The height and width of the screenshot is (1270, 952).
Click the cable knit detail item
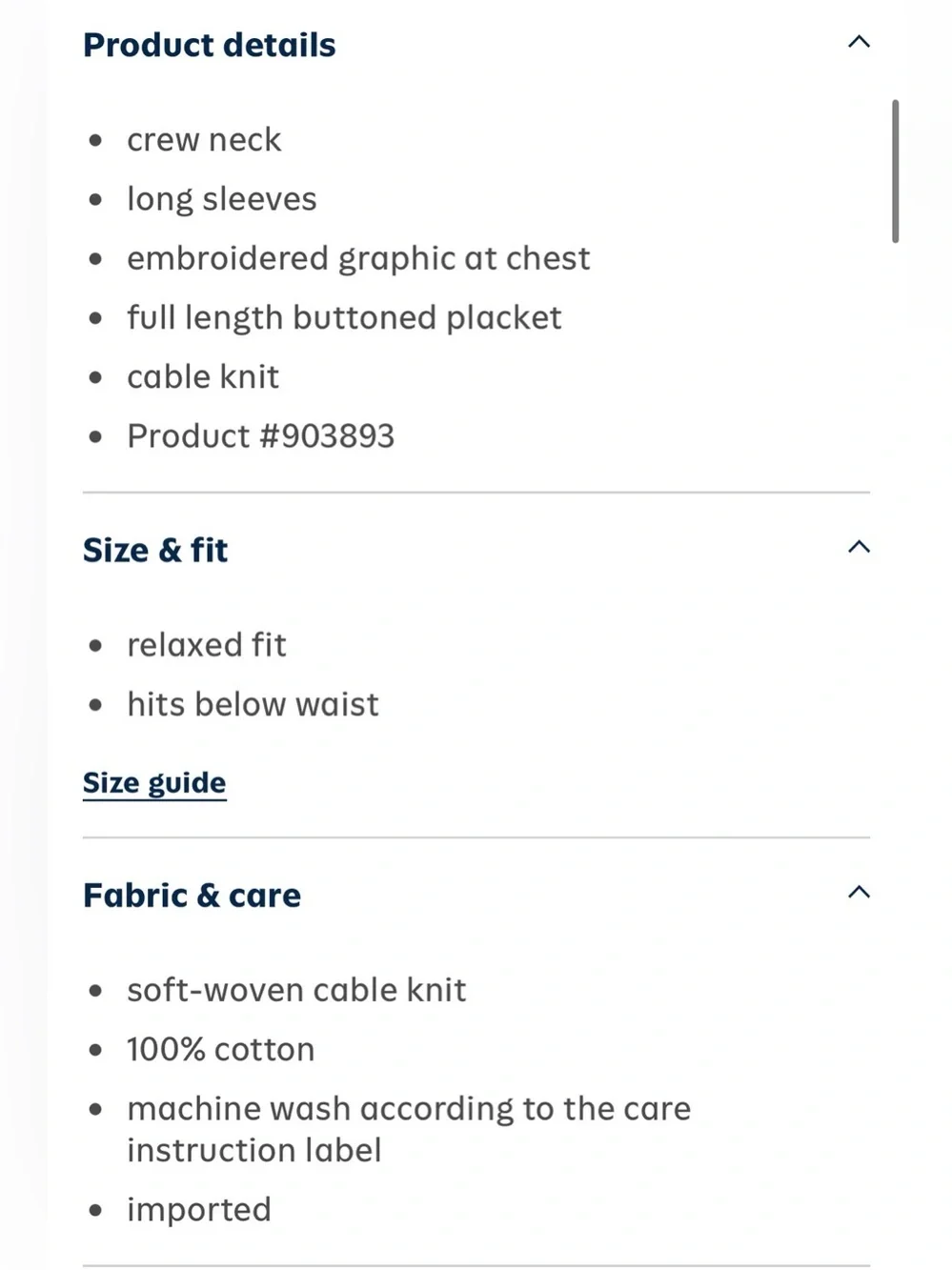203,377
